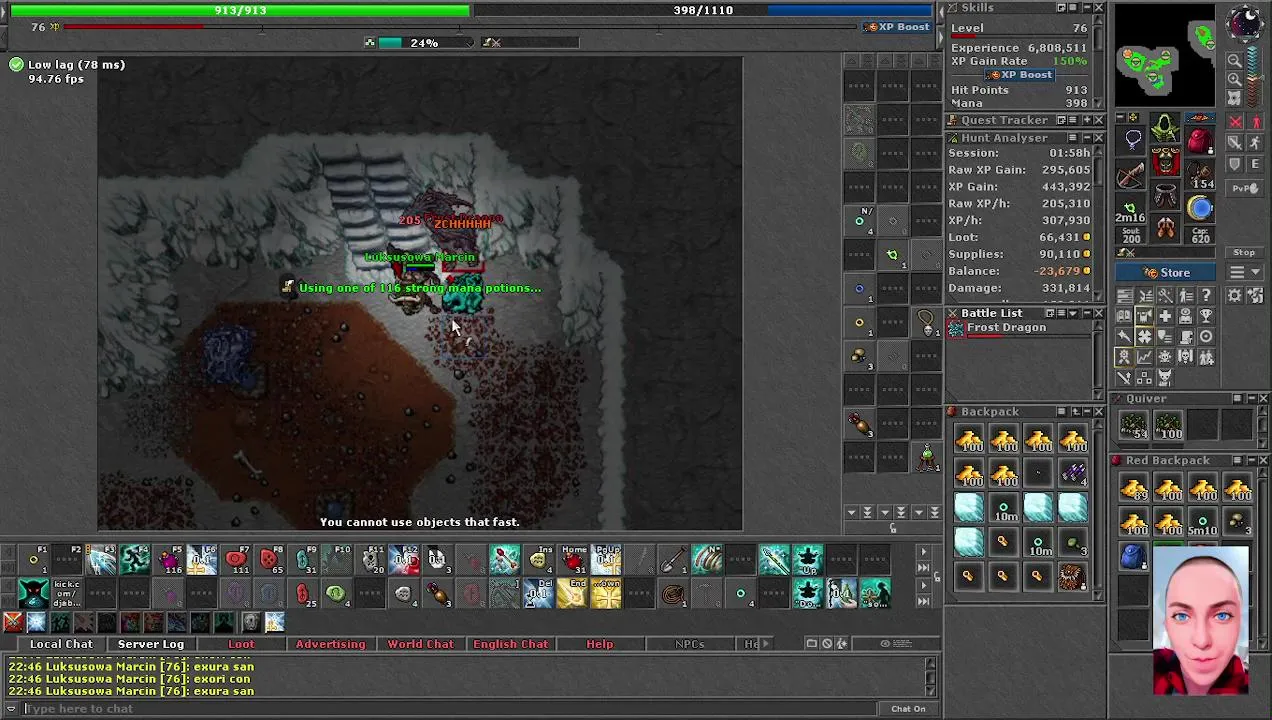Open the question mark help icon
This screenshot has height=720, width=1272.
1207,294
